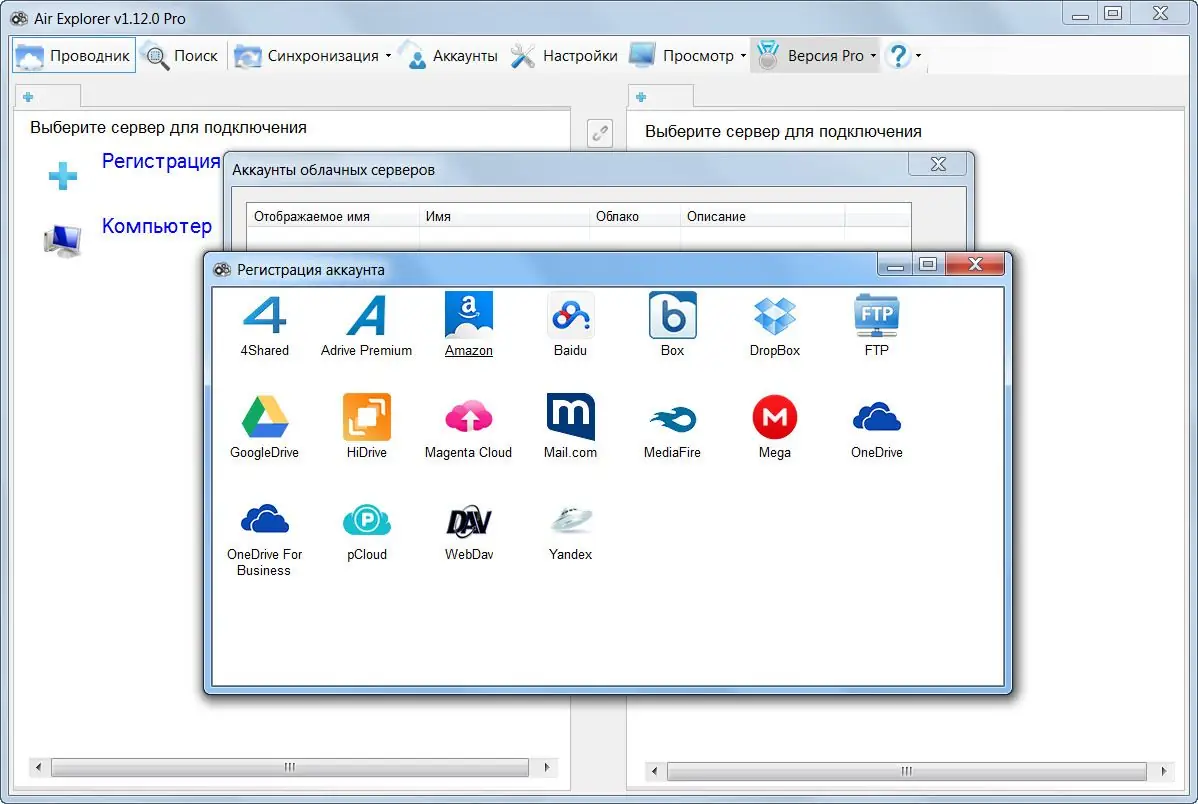Click right pane scrollbar right arrow

tap(1163, 770)
